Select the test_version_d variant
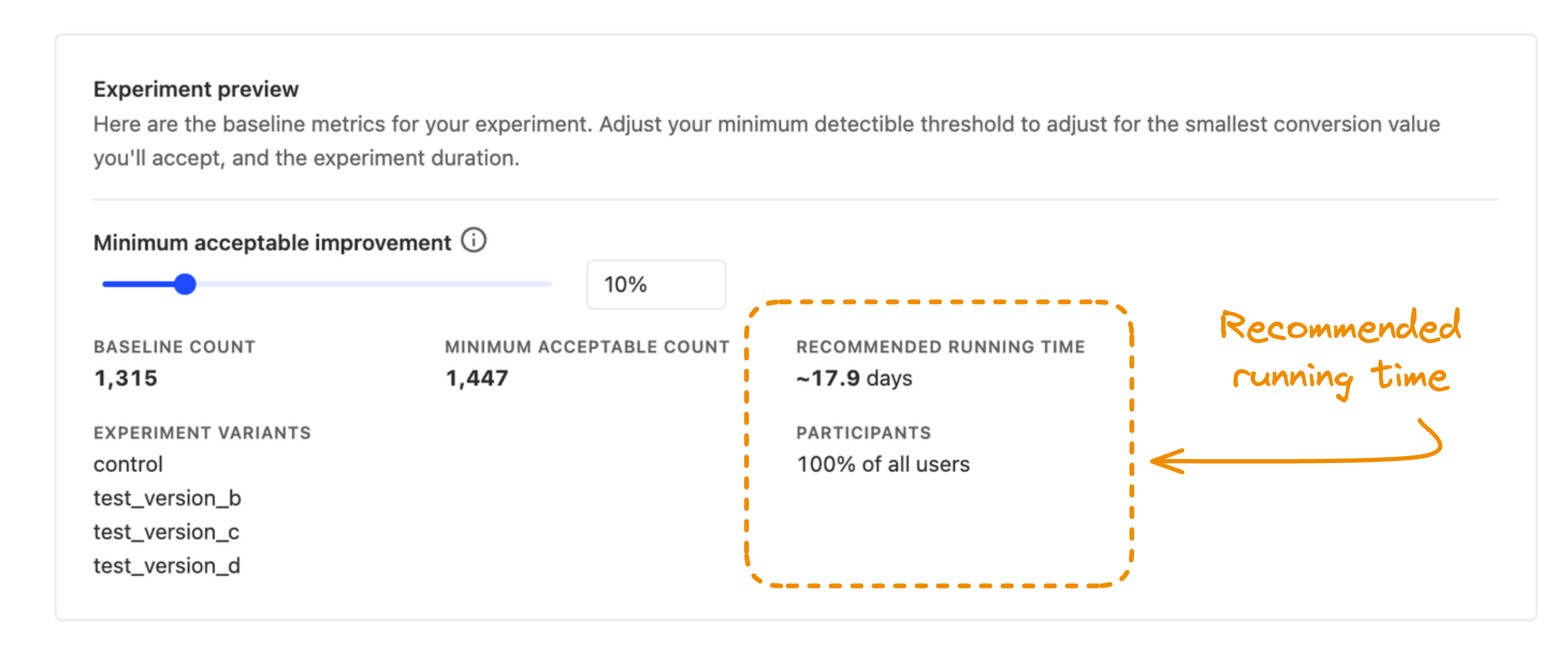The height and width of the screenshot is (665, 1568). pos(166,566)
